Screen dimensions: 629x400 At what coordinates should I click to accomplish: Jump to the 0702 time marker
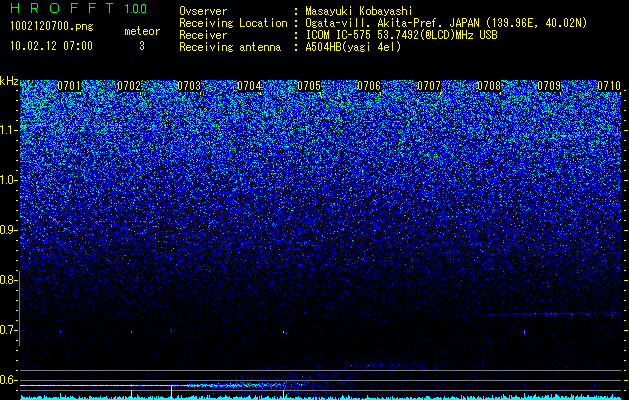pos(129,86)
